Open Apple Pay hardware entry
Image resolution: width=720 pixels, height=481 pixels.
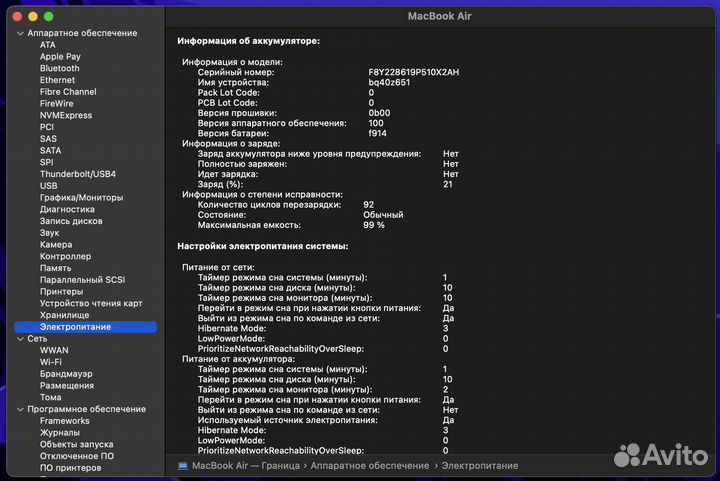tap(60, 56)
